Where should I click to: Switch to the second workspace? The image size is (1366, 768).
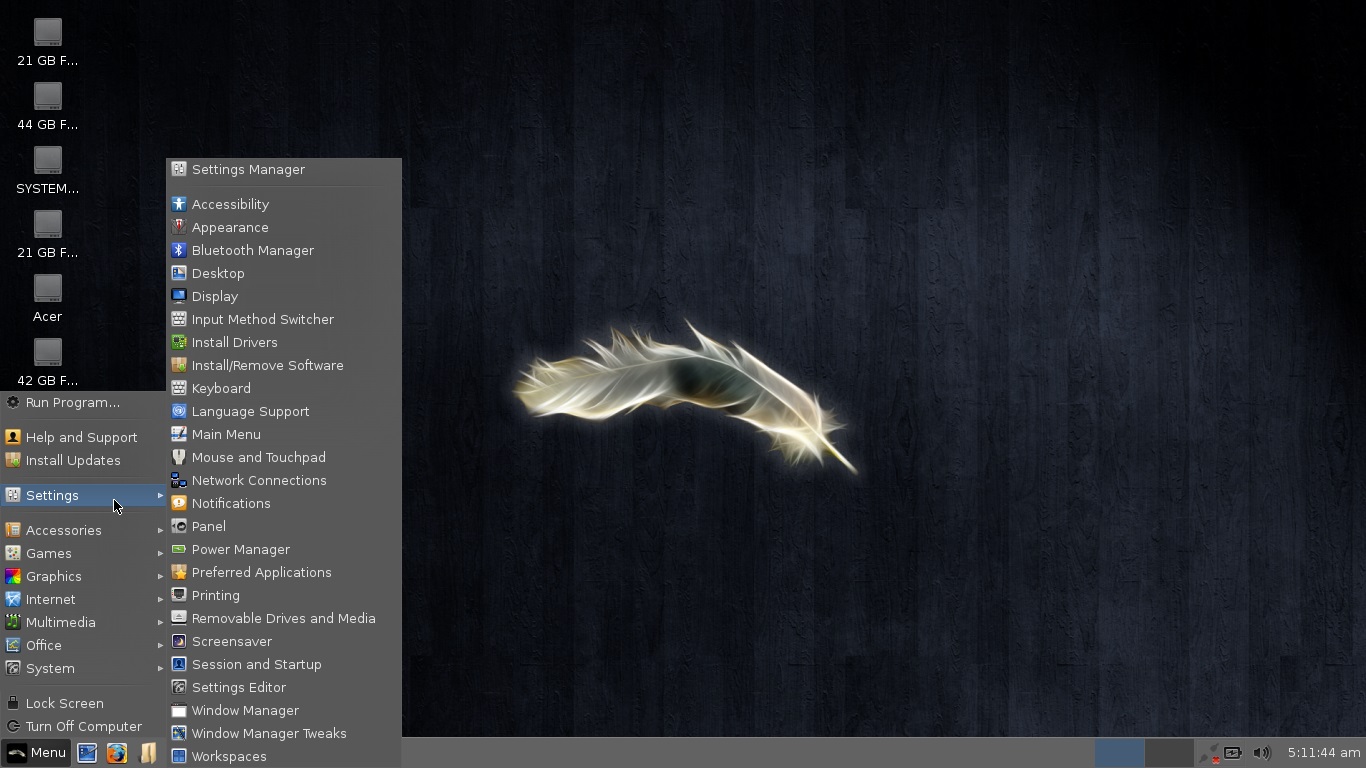(1169, 753)
